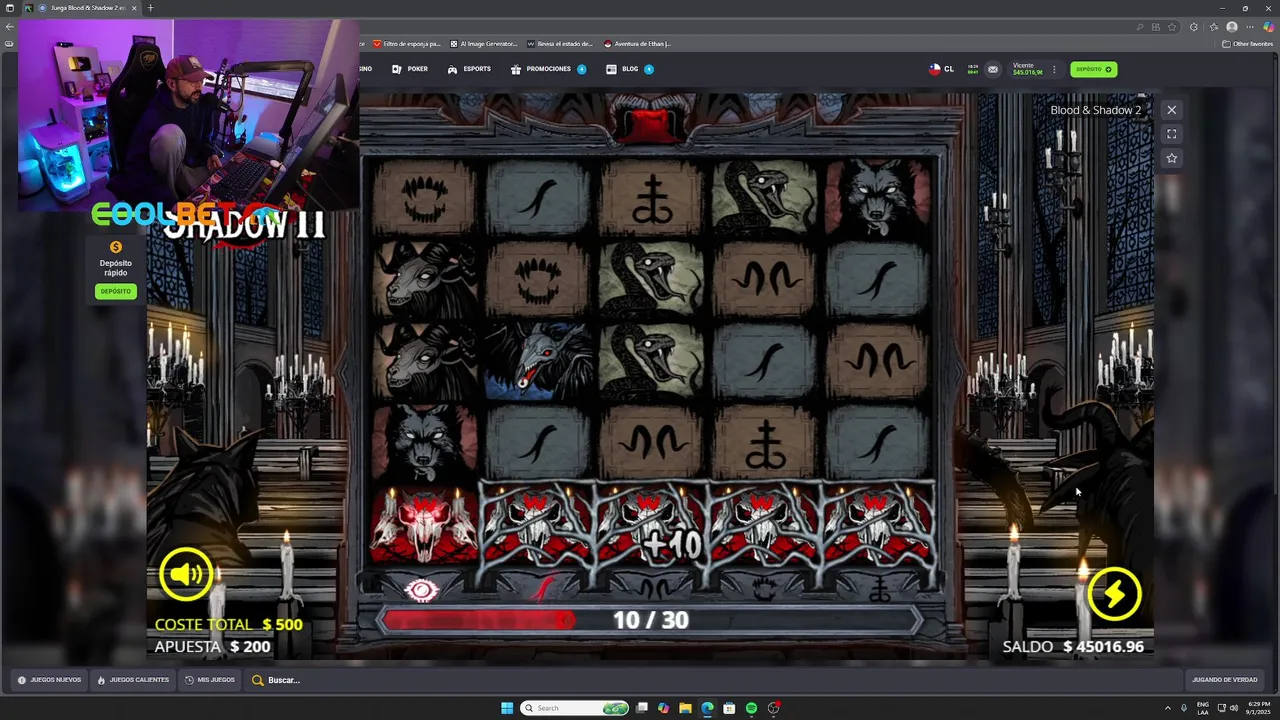The height and width of the screenshot is (720, 1280).
Task: Open the Esports section
Action: click(x=469, y=69)
